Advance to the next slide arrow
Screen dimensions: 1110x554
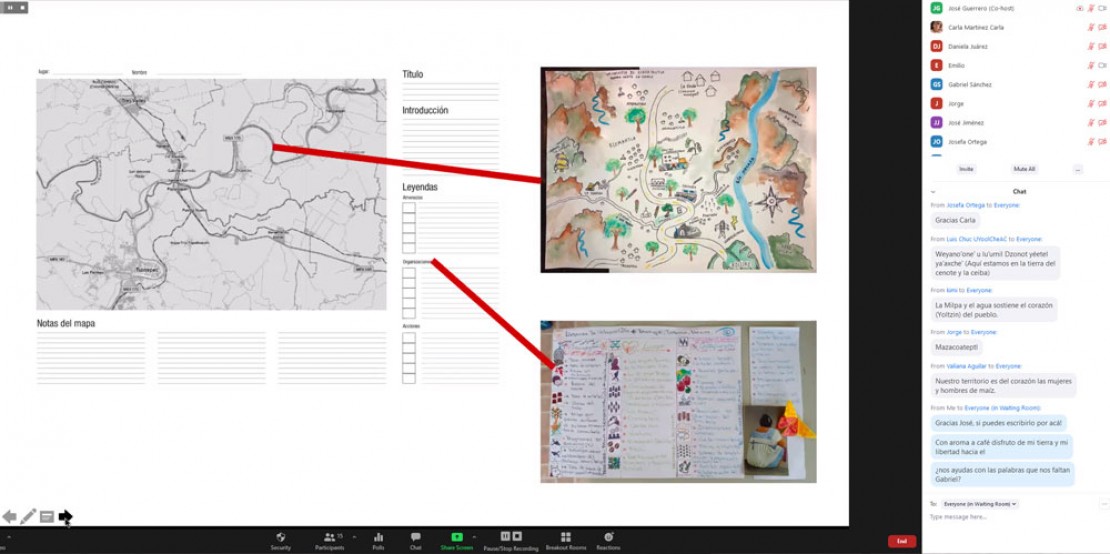pos(65,517)
